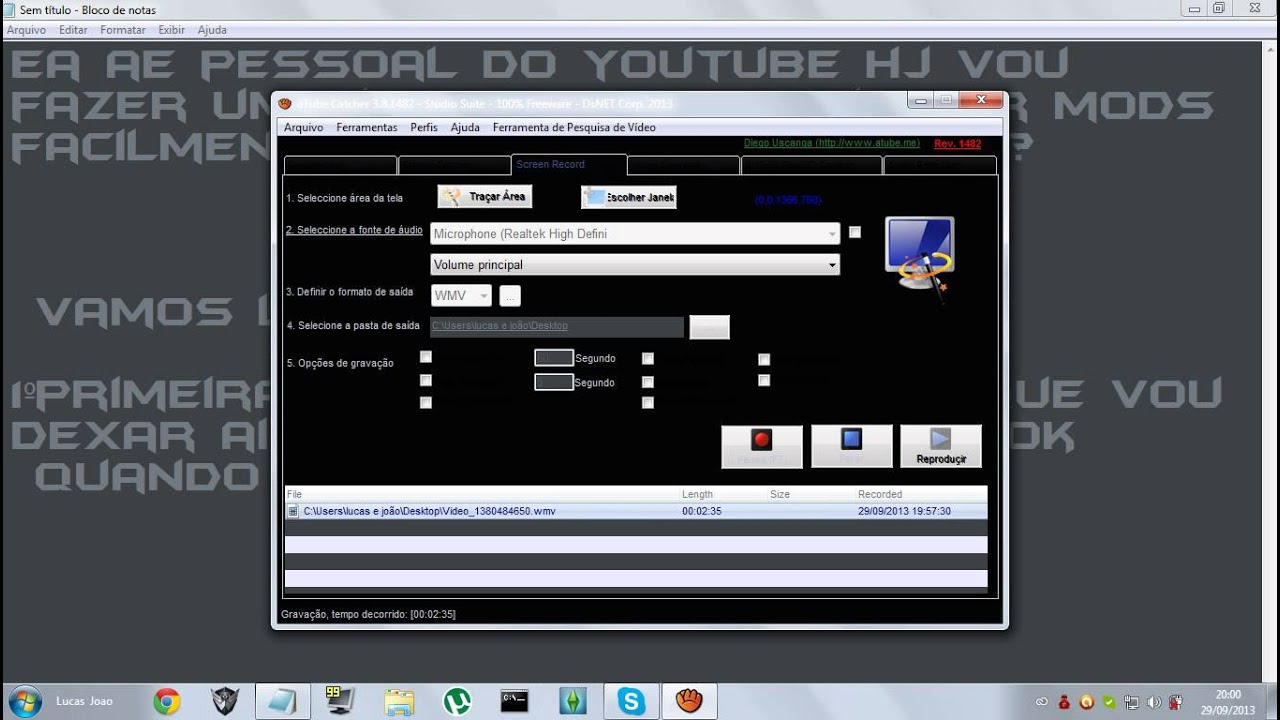Image resolution: width=1280 pixels, height=720 pixels.
Task: Open Skype from the taskbar
Action: coord(631,701)
